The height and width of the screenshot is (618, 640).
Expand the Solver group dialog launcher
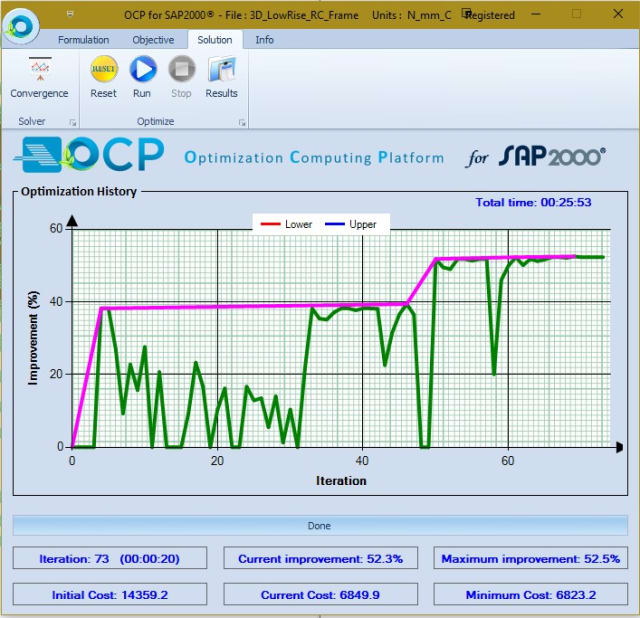coord(73,122)
